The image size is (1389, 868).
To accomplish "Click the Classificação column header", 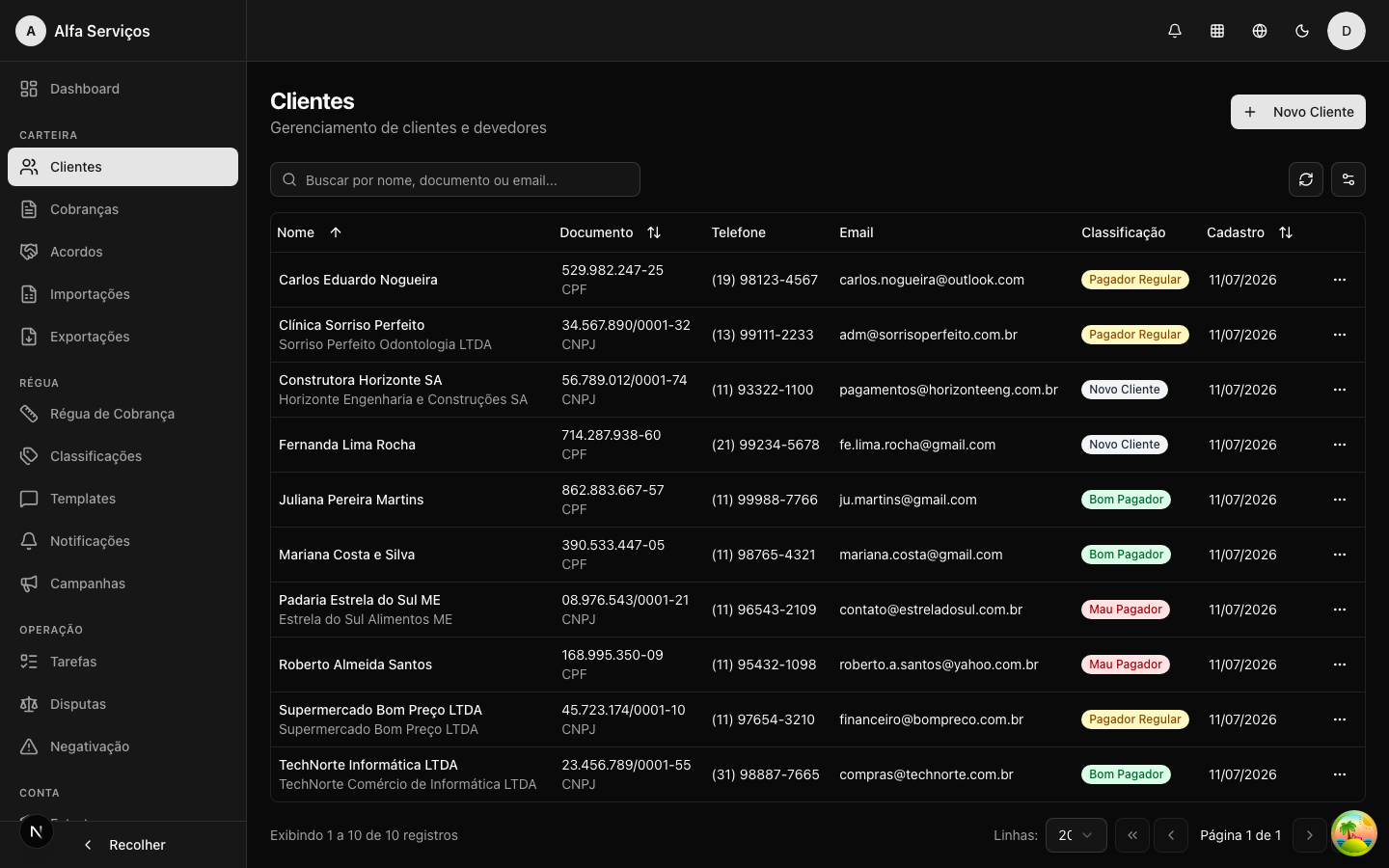I will point(1123,232).
